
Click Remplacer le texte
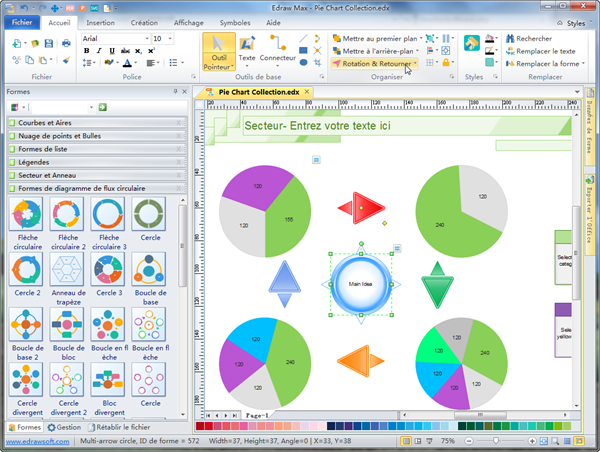pos(541,51)
